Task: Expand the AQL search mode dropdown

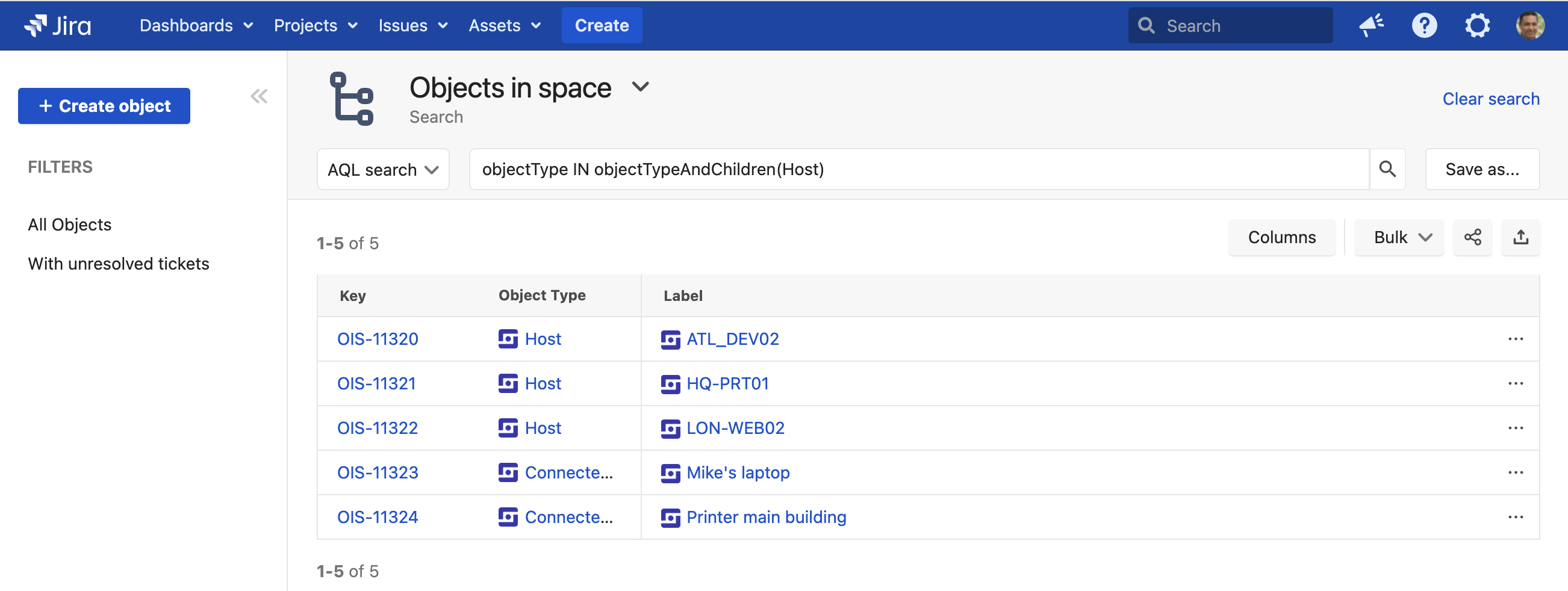Action: 383,170
